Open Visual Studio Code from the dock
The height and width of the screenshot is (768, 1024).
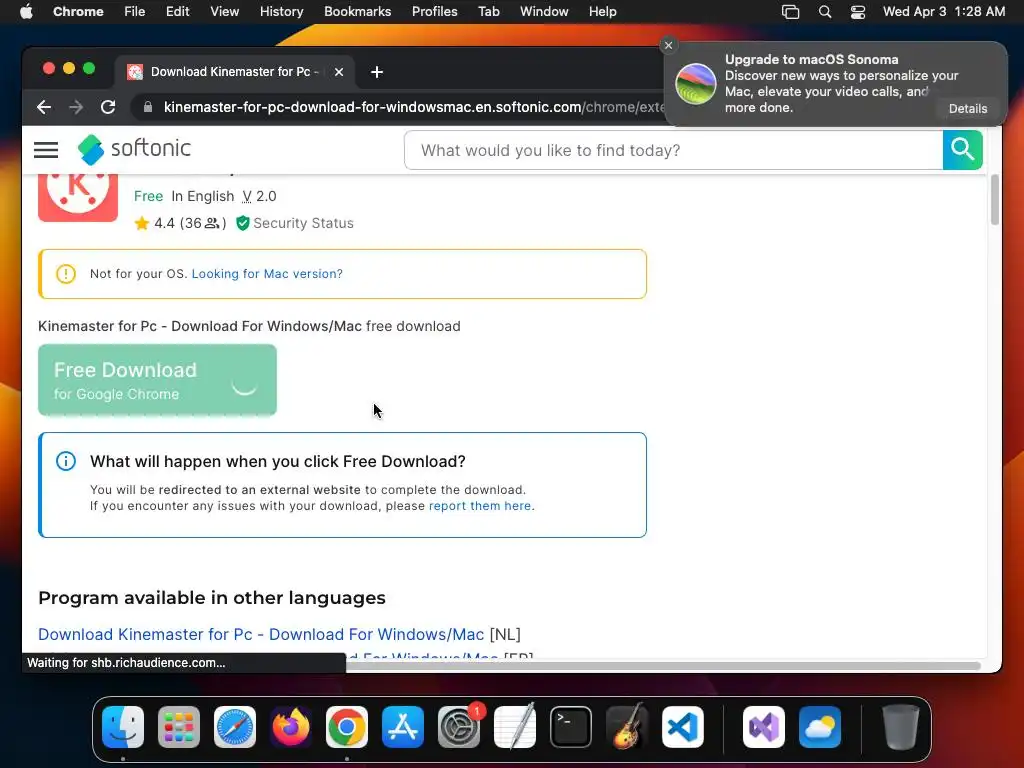coord(682,726)
